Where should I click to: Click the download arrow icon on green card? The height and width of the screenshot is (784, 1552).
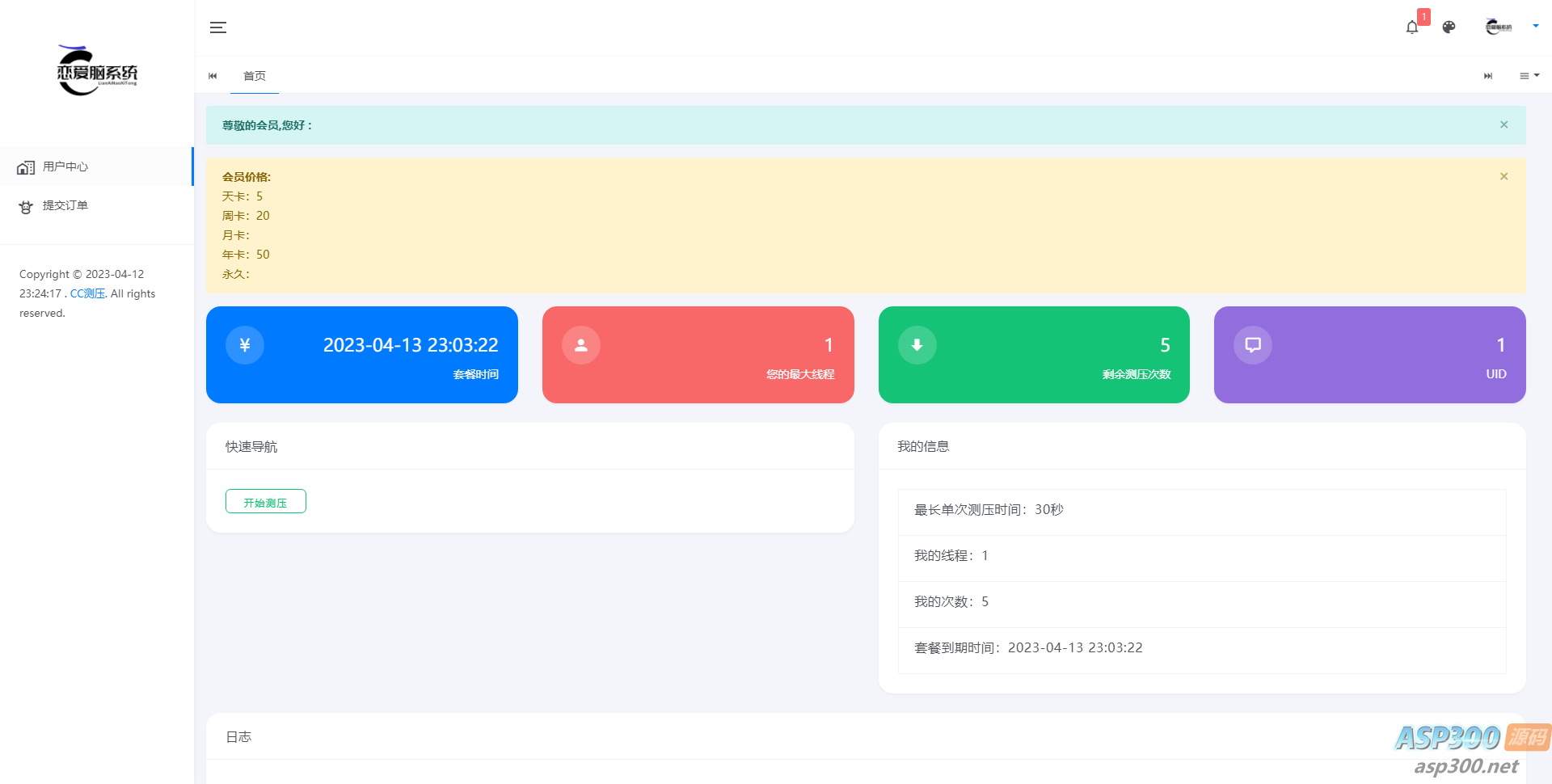(917, 345)
